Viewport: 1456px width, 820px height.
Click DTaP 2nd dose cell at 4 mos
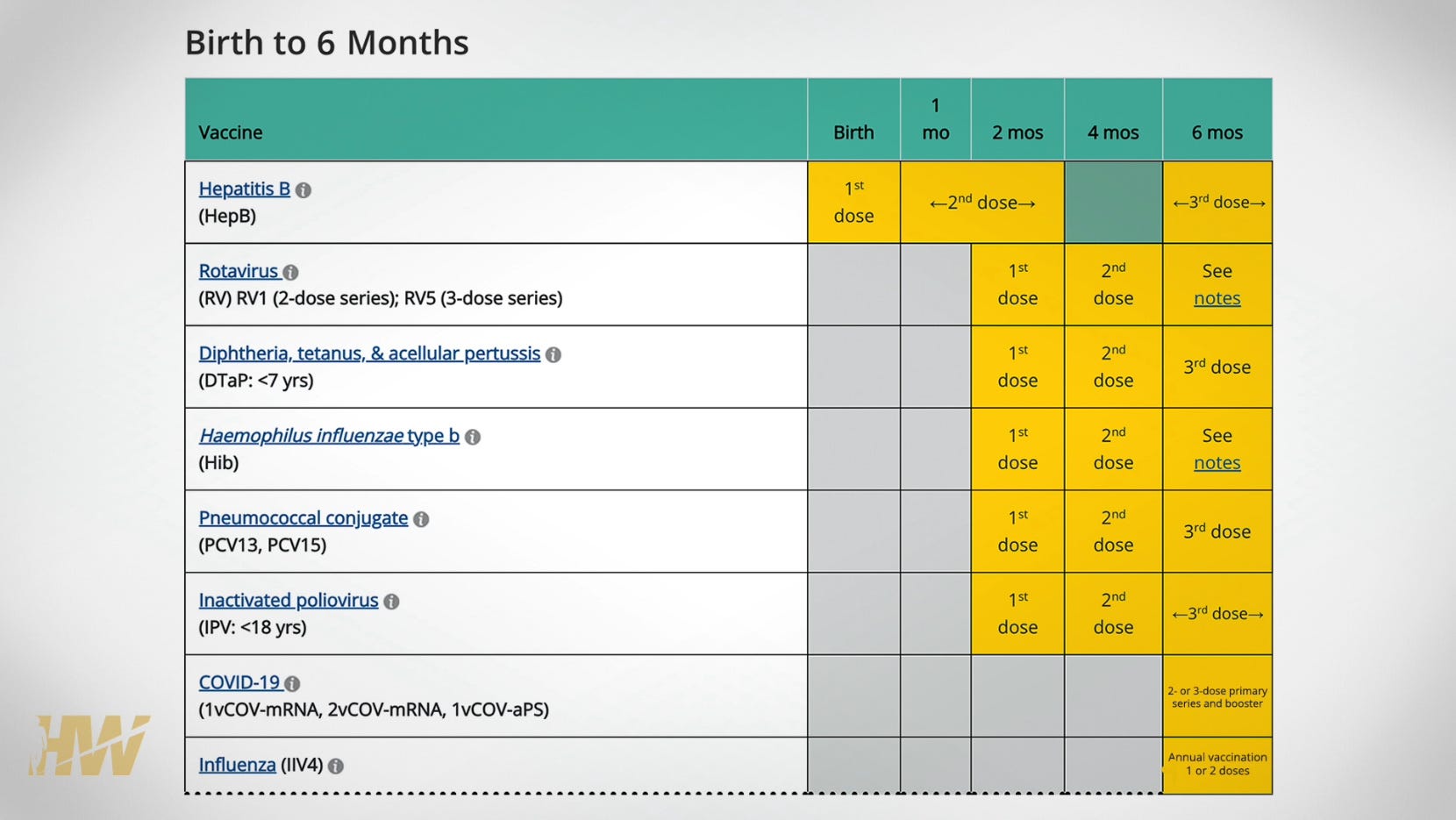point(1113,367)
